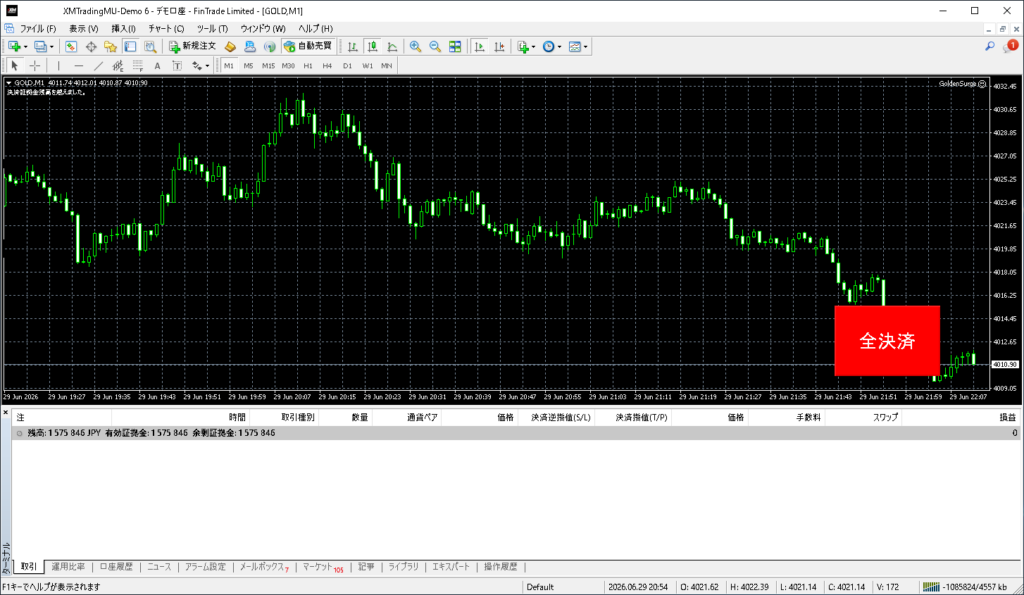Click the search magnifier at top right

990,46
